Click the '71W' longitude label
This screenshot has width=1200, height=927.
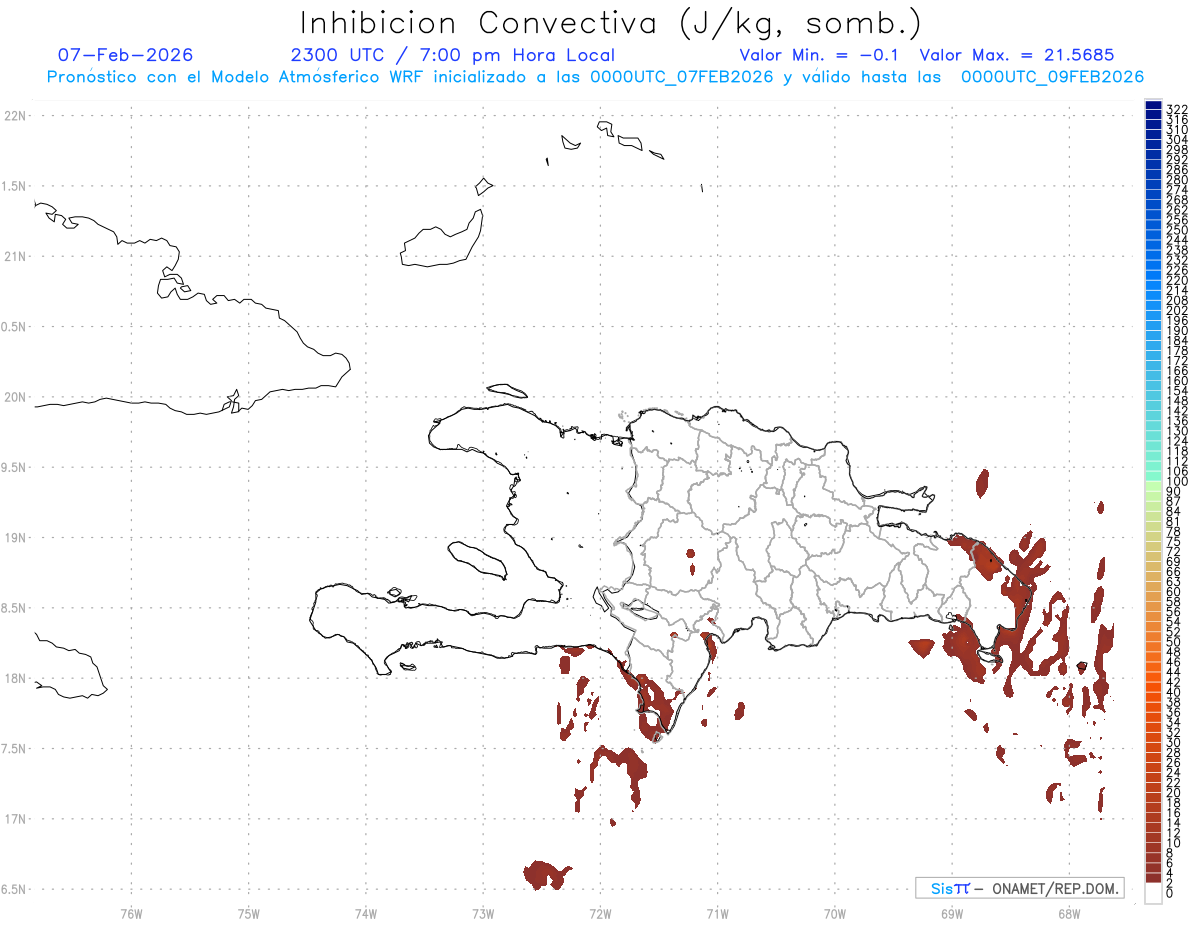coord(717,913)
